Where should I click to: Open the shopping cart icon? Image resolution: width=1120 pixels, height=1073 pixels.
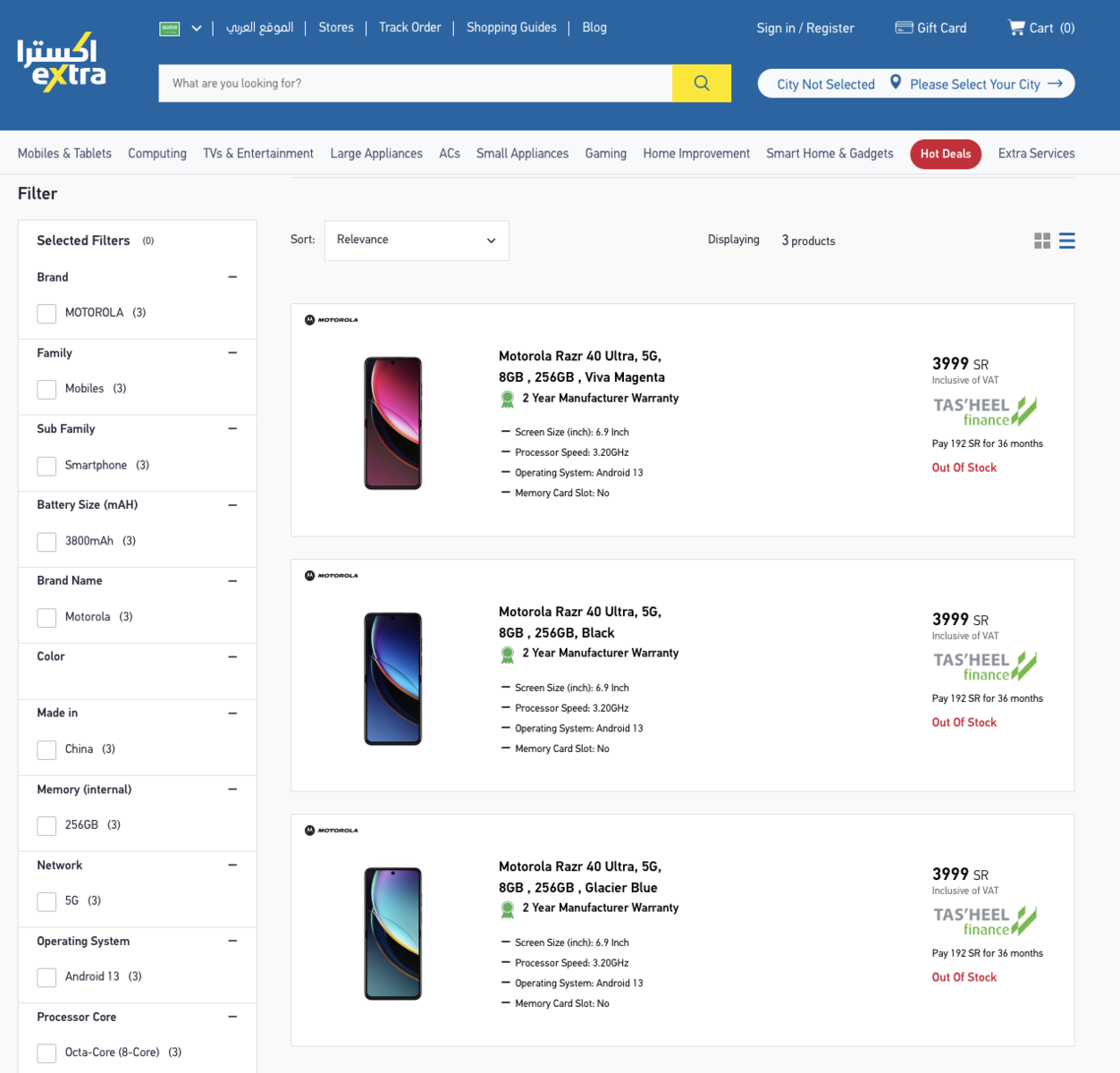coord(1016,28)
